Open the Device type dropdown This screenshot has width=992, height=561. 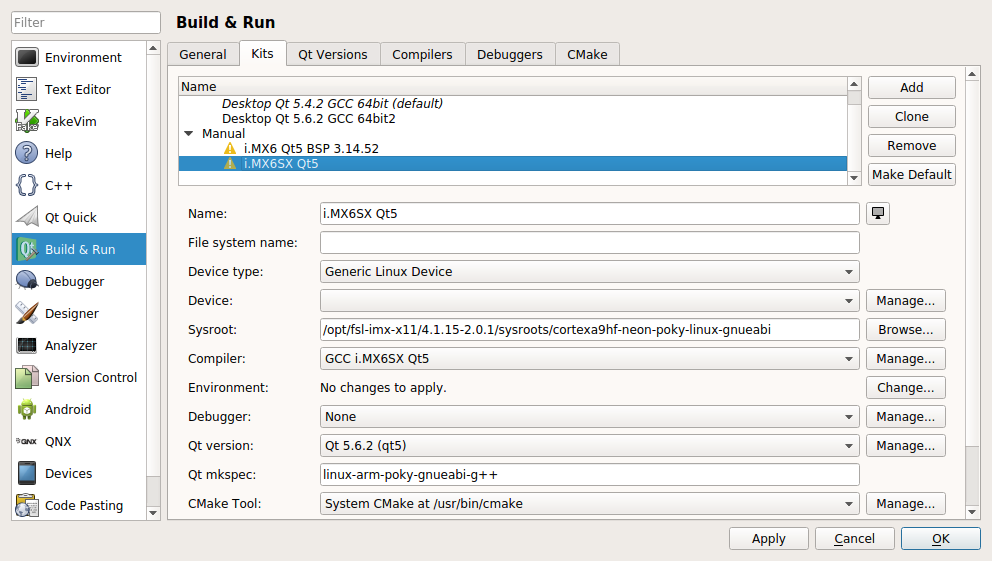click(589, 271)
